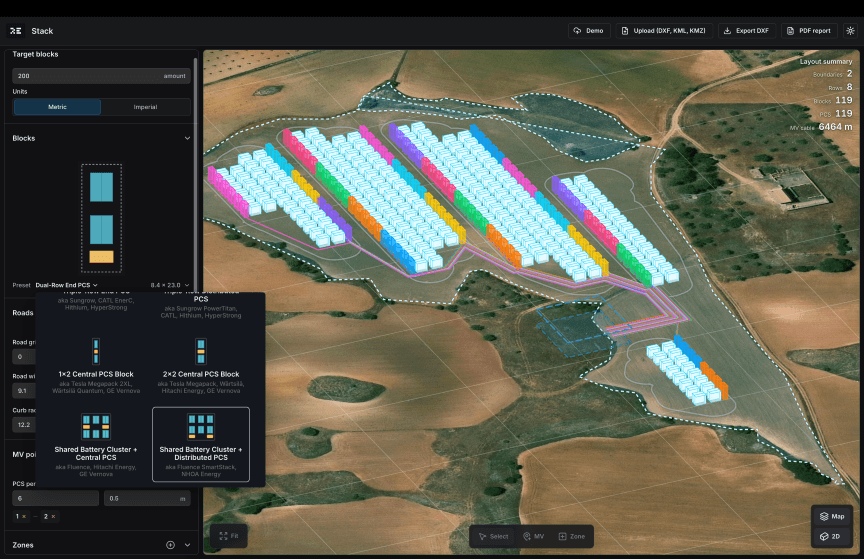Viewport: 864px width, 559px height.
Task: Click the Target blocks amount field
Action: pyautogui.click(x=101, y=76)
